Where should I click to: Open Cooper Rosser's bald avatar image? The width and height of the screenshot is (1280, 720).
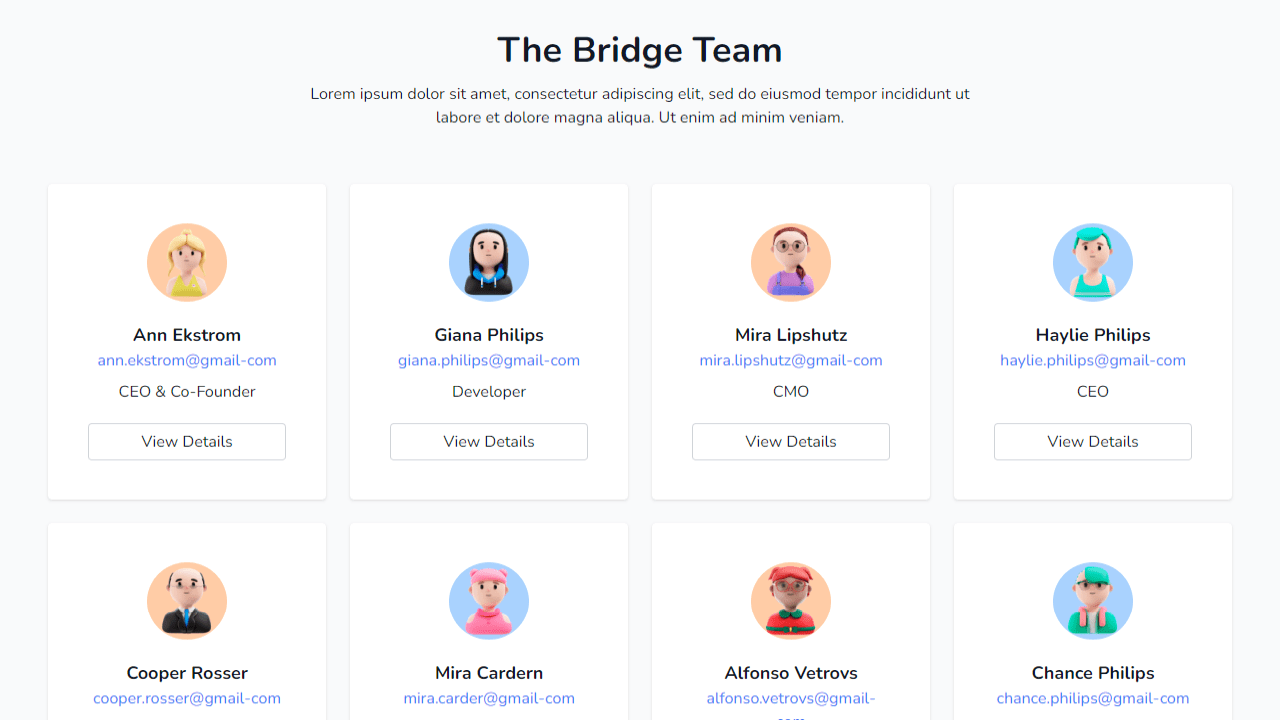tap(187, 600)
